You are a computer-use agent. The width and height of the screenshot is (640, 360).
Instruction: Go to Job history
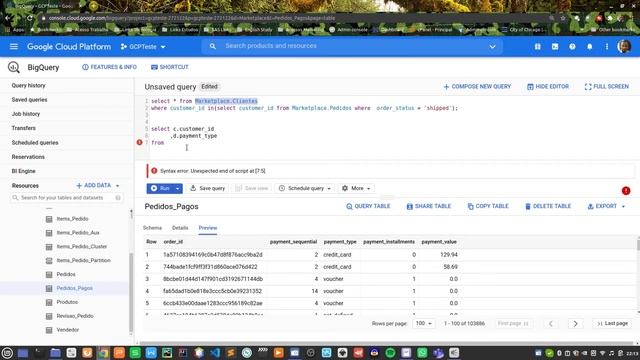(x=26, y=114)
